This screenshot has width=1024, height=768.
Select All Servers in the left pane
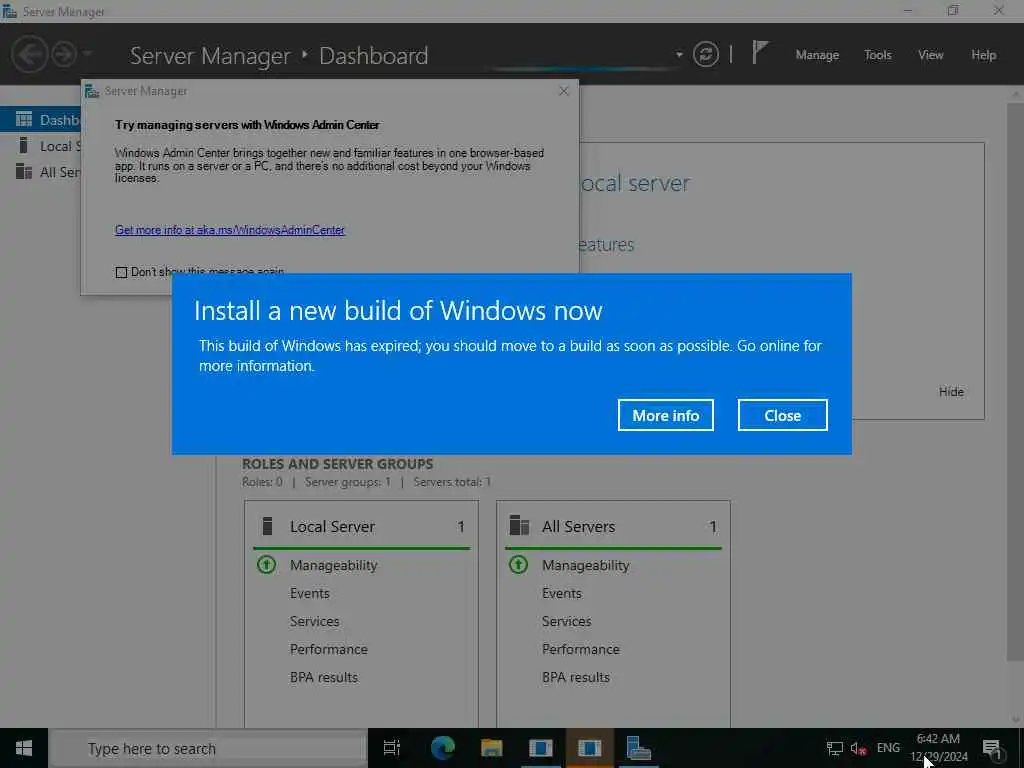(x=40, y=172)
